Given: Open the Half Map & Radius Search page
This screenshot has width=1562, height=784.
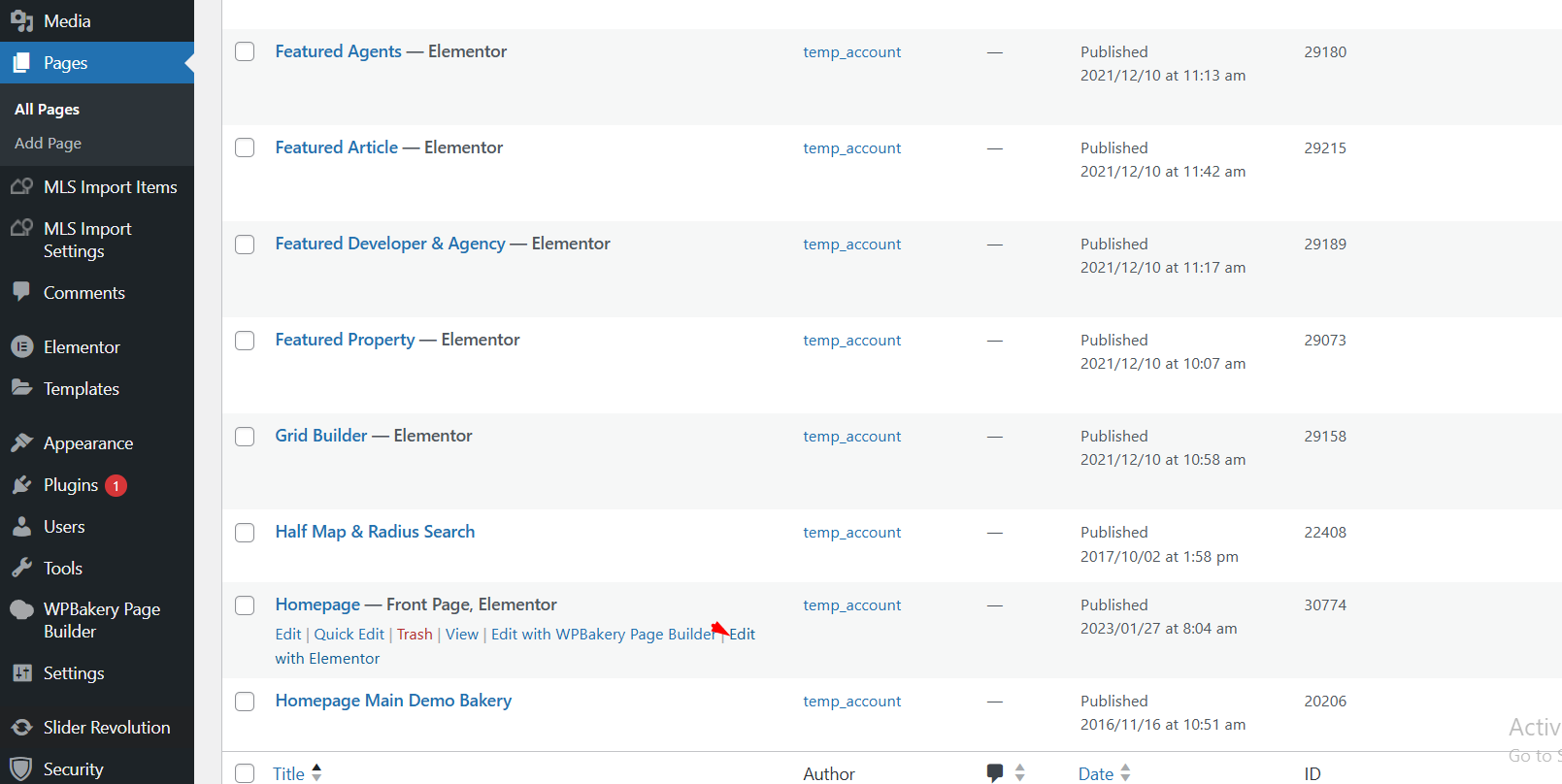Looking at the screenshot, I should (375, 532).
